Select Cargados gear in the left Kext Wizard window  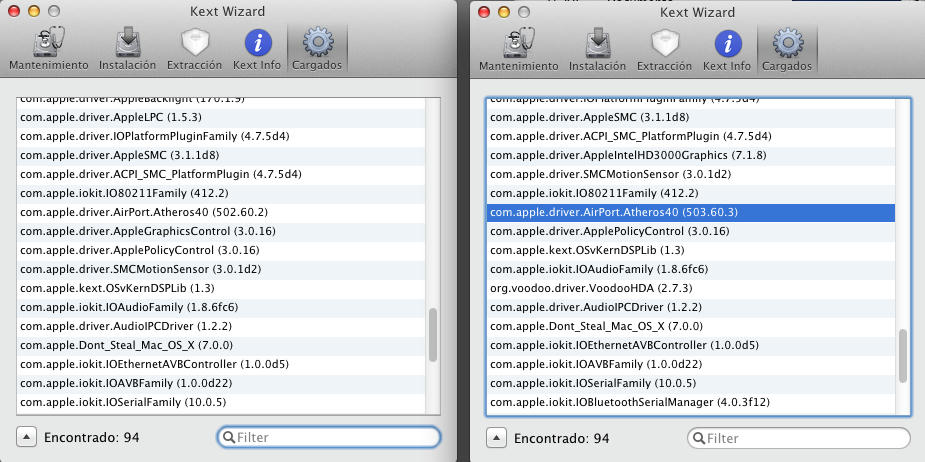[x=317, y=50]
